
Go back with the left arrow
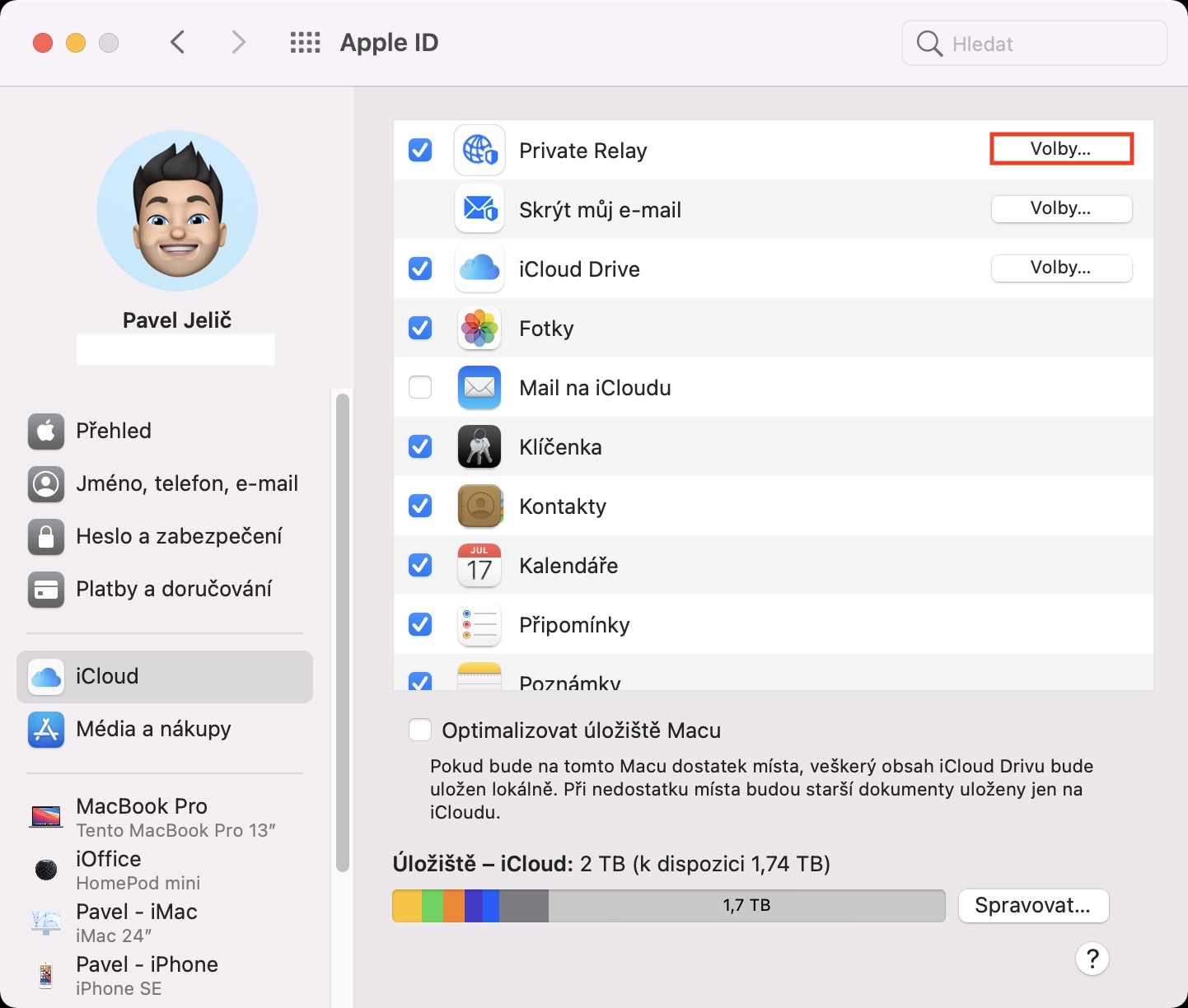coord(178,42)
